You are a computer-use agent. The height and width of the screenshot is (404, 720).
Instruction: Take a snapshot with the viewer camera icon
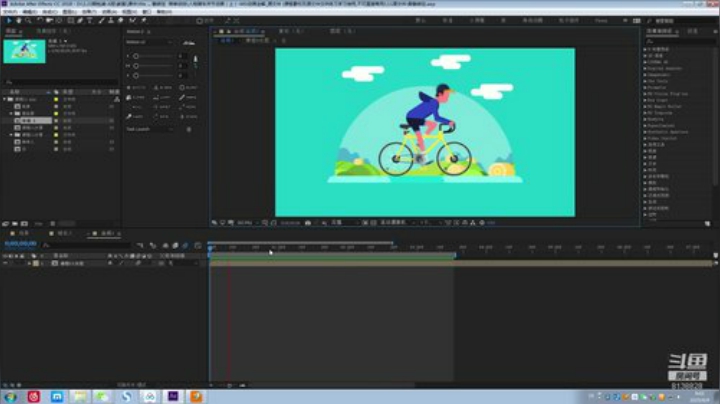[308, 223]
